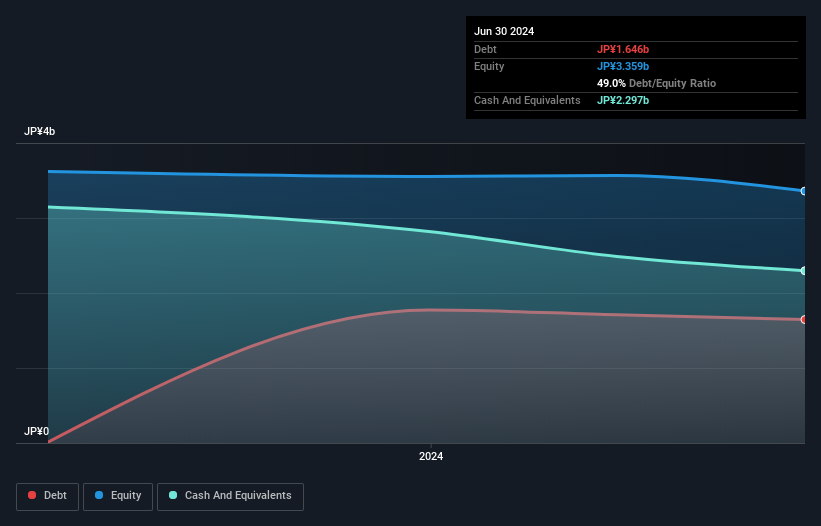Click the Equity label in tooltip

489,66
